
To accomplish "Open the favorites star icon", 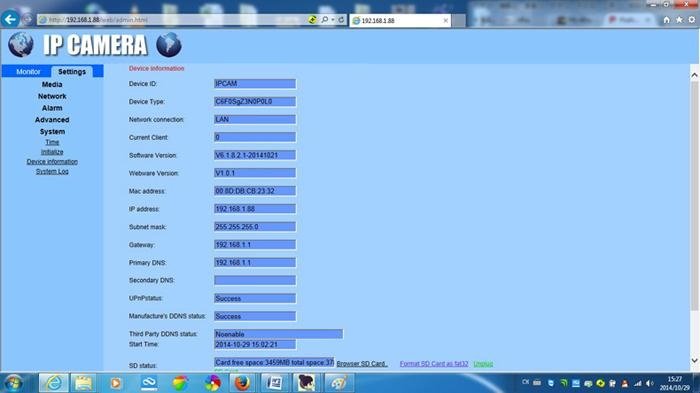I will [679, 20].
